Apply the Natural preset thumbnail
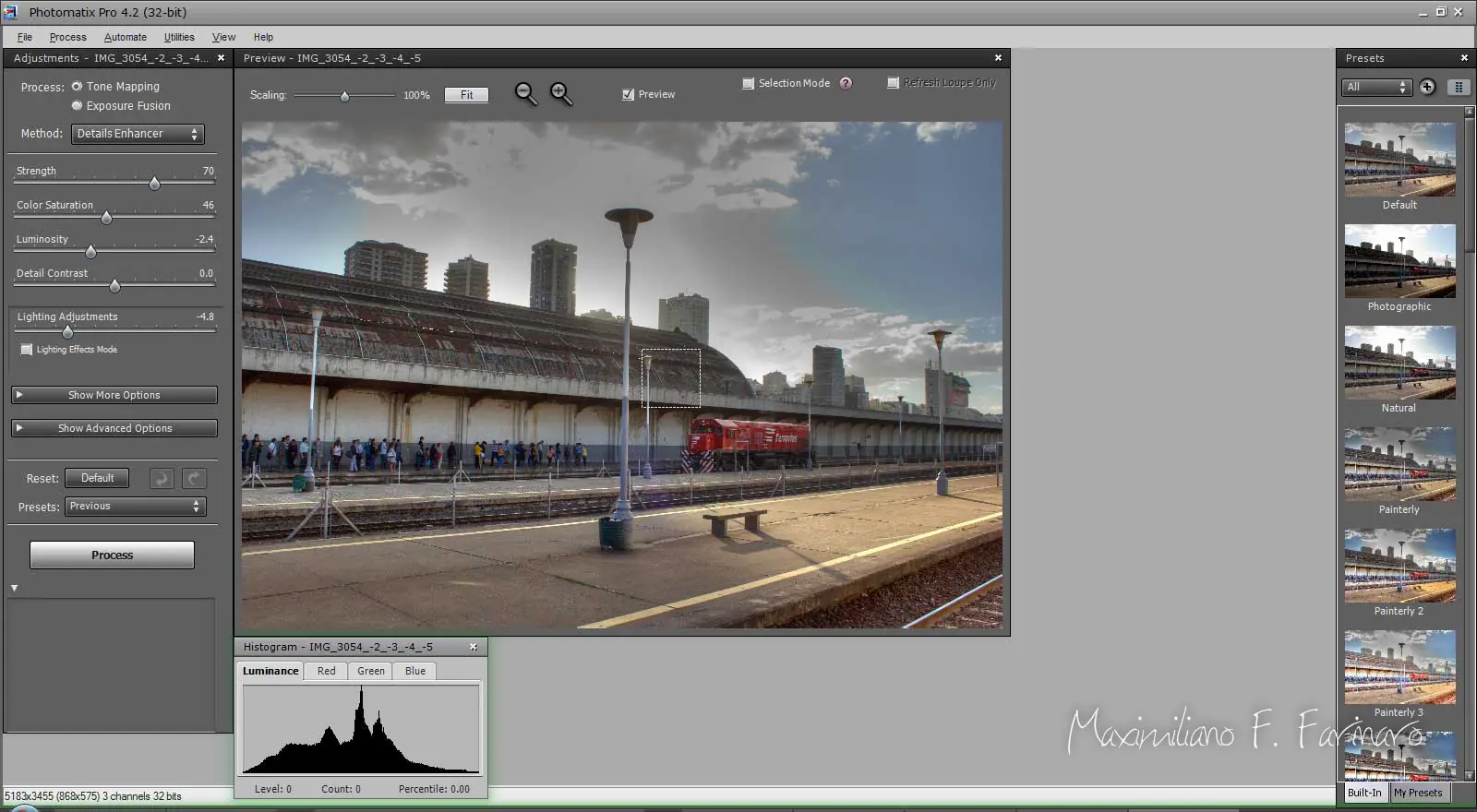 click(x=1399, y=362)
